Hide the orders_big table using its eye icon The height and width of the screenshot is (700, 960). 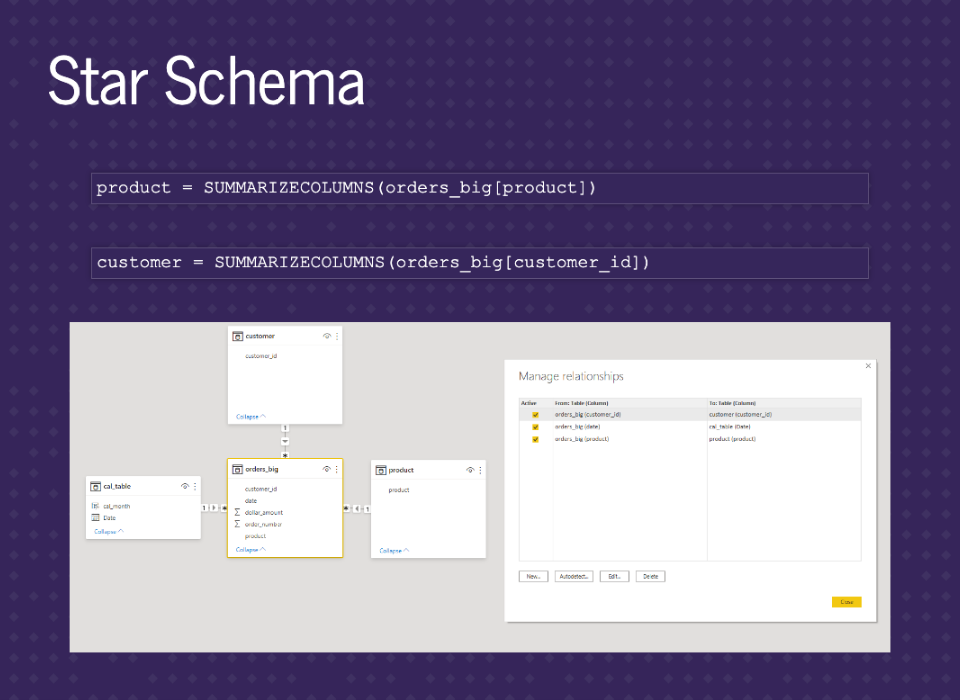coord(327,469)
